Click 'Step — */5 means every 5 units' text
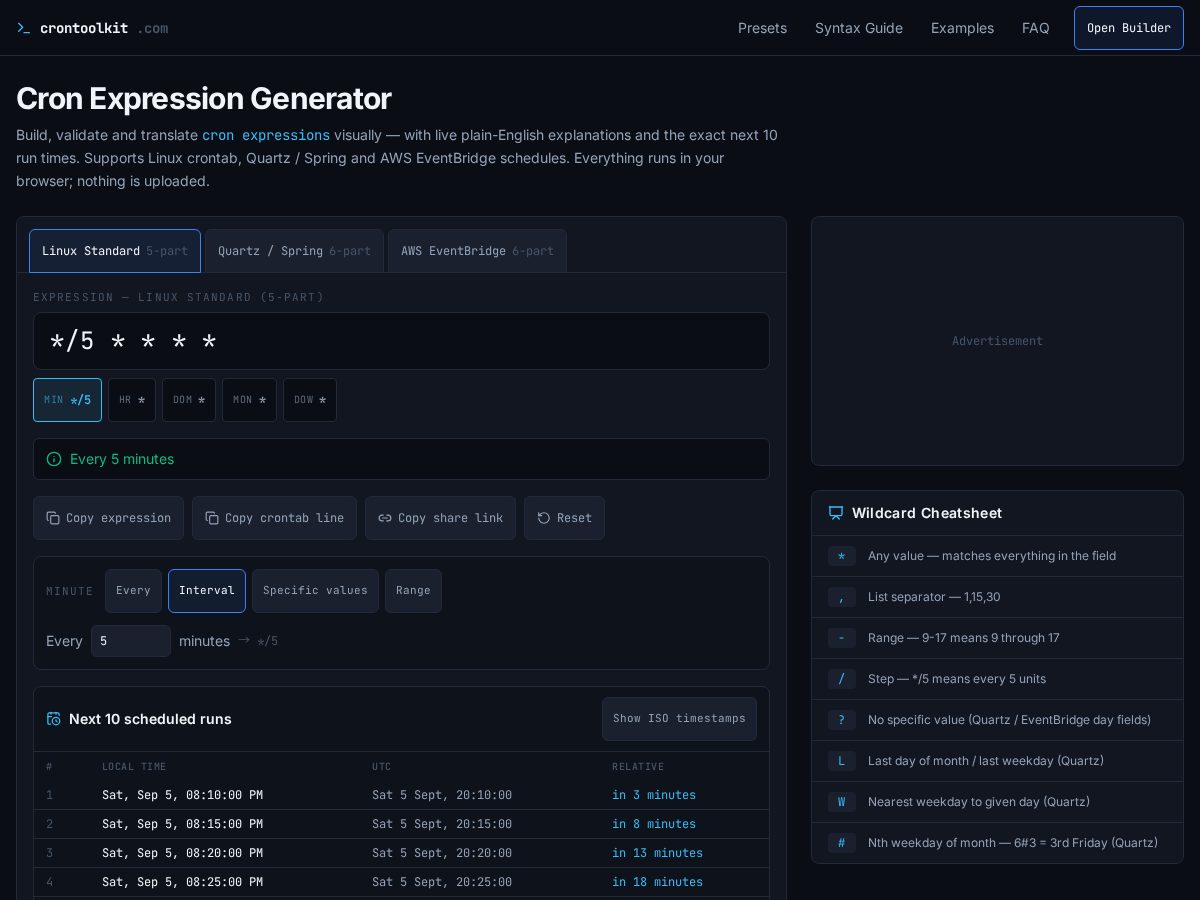 (957, 679)
